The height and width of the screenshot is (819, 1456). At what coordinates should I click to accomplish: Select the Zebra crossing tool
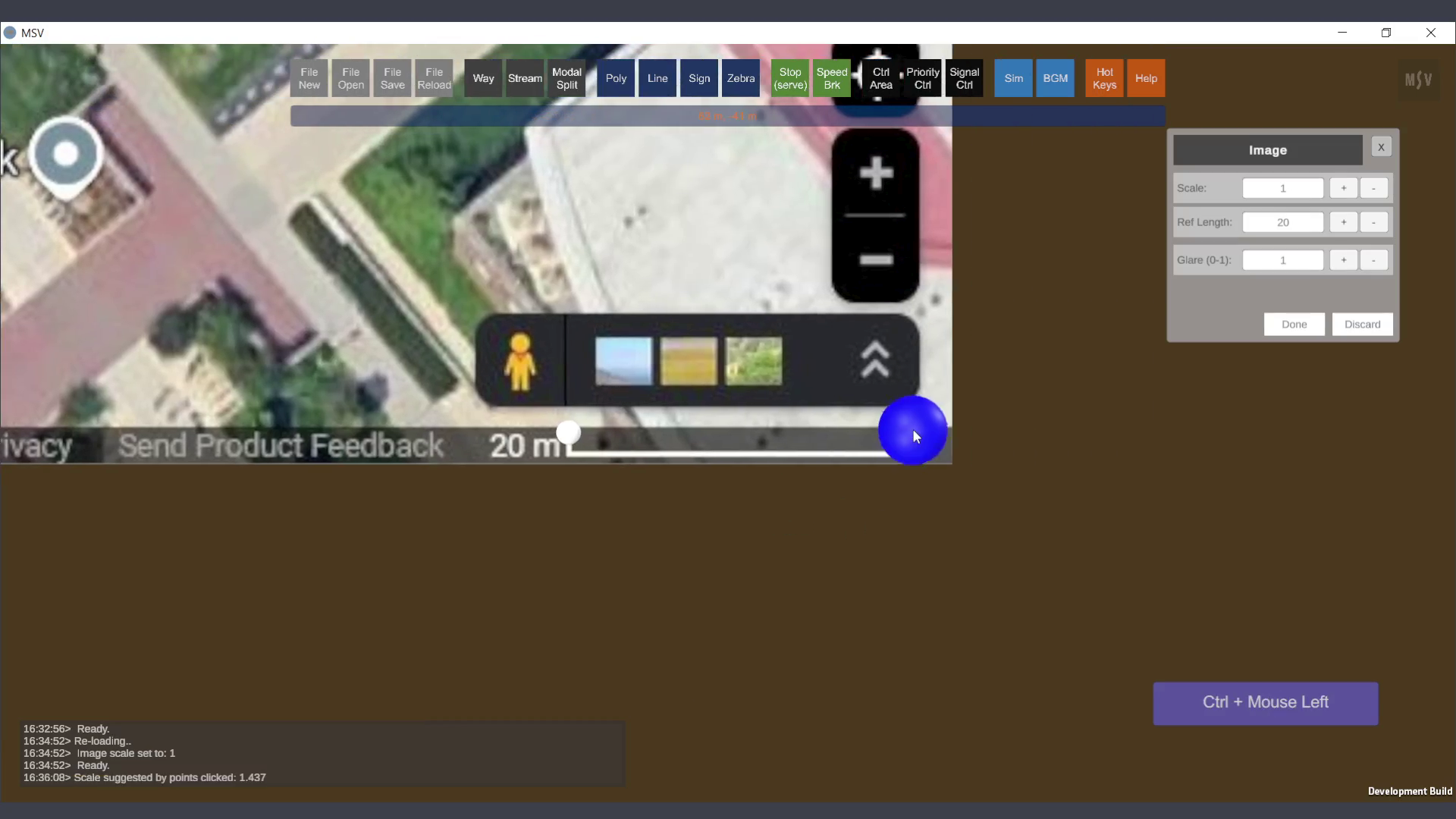tap(741, 78)
